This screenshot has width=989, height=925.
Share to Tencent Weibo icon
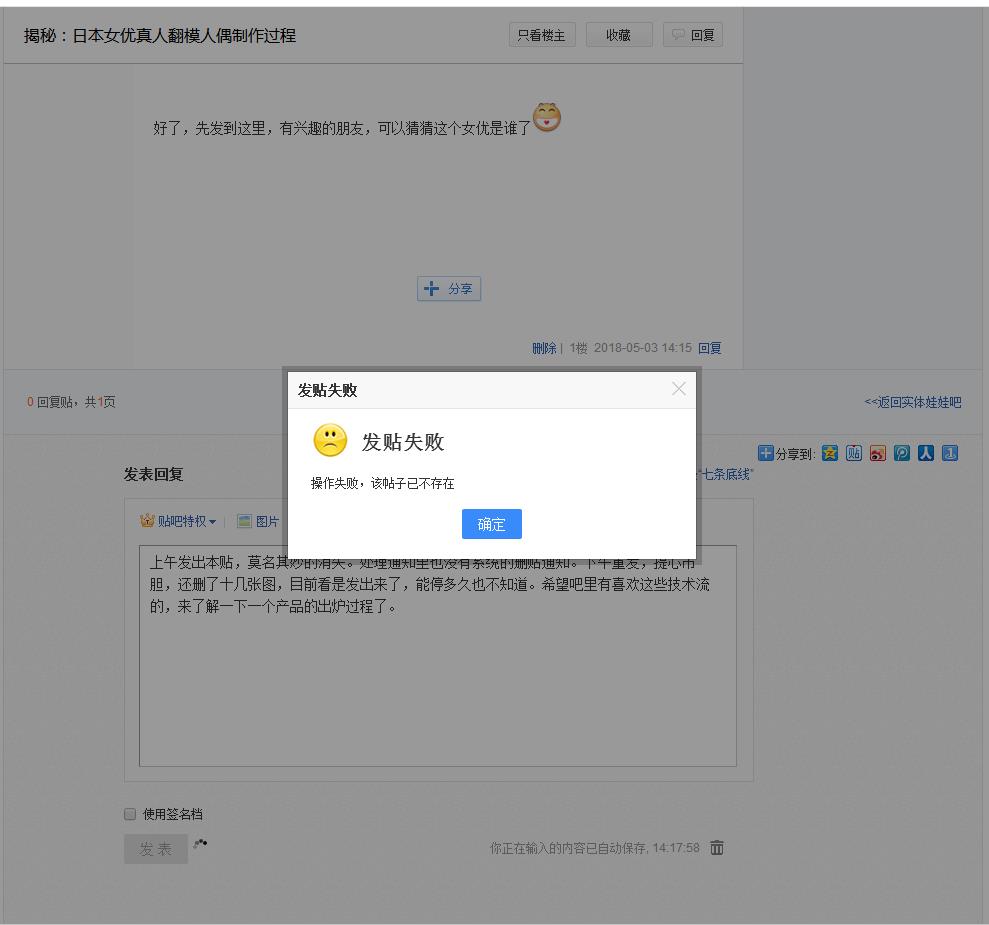[902, 453]
